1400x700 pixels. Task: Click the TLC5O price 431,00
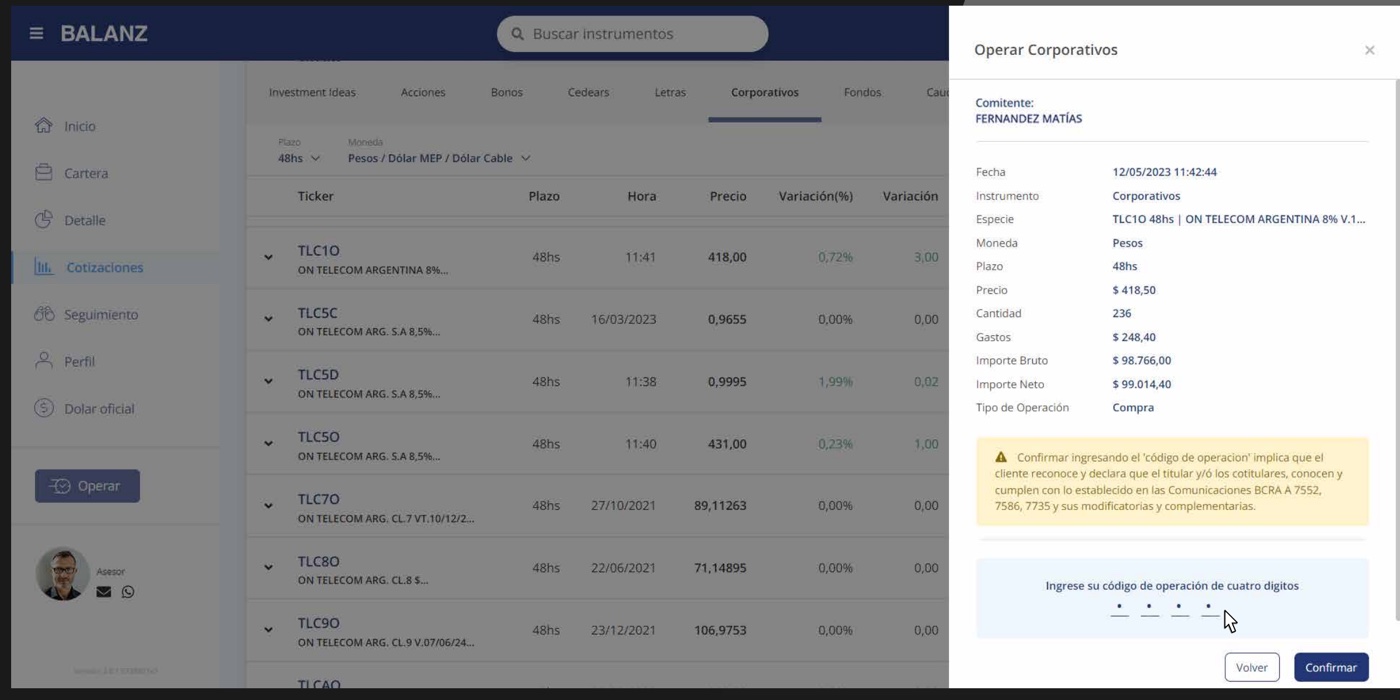point(727,443)
